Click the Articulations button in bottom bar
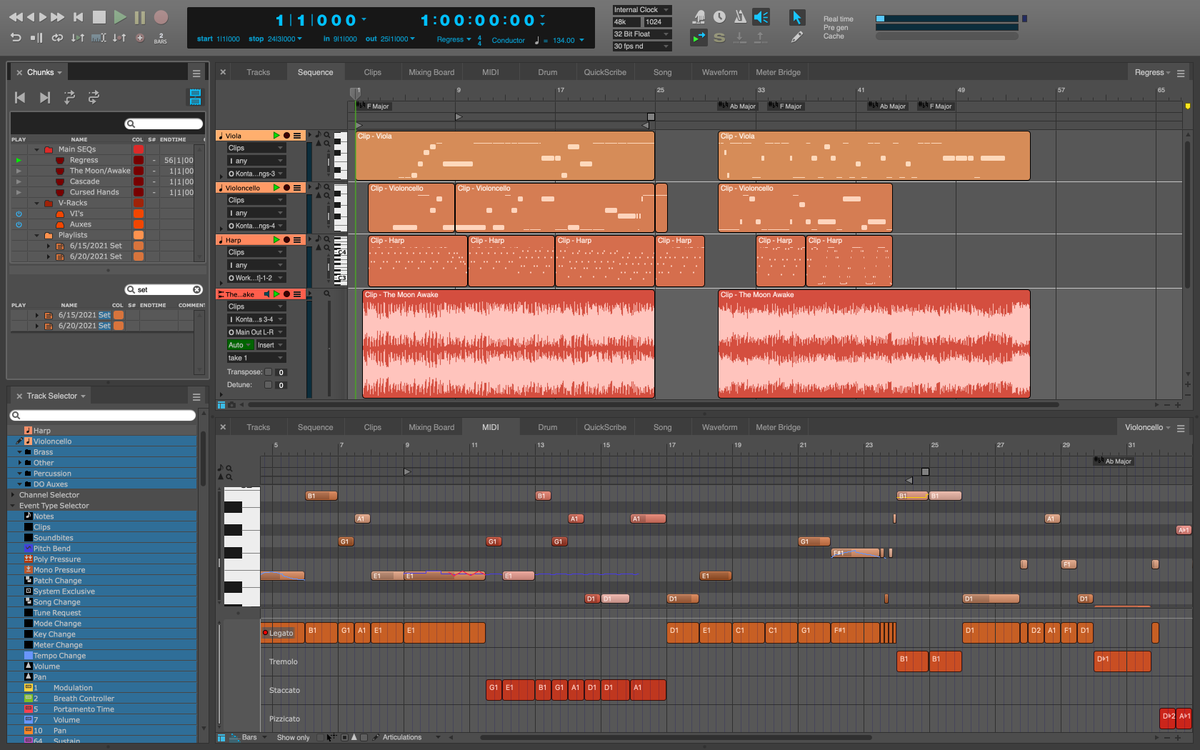The height and width of the screenshot is (750, 1200). coord(402,737)
